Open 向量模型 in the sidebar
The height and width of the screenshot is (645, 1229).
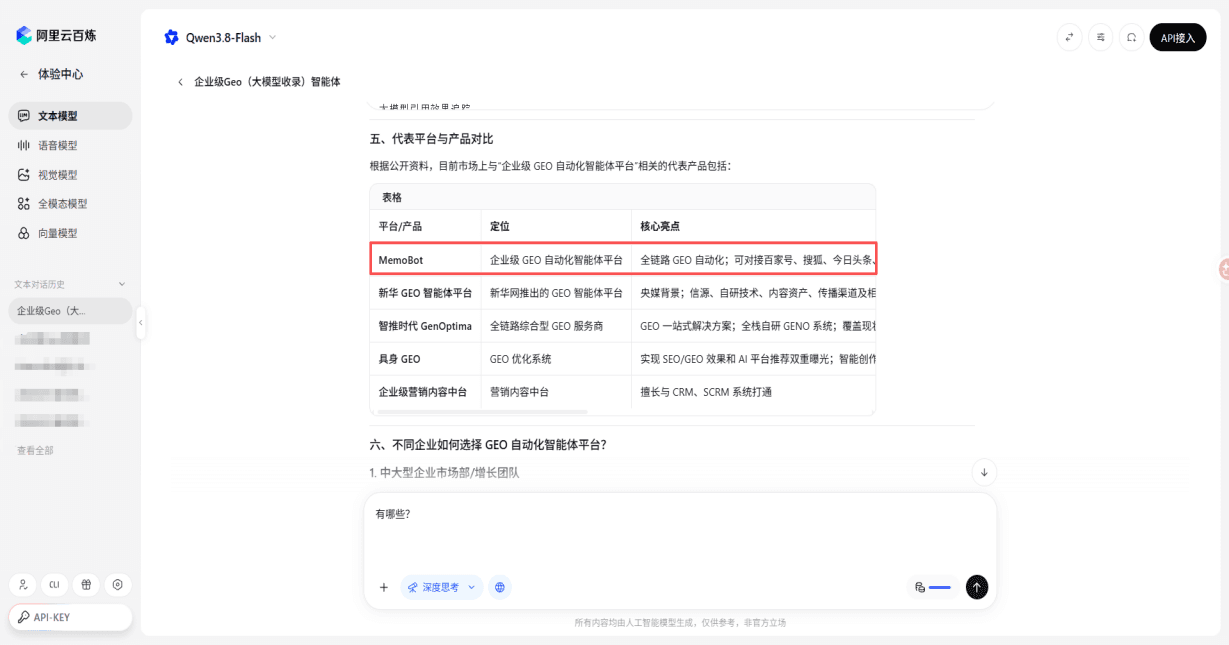(70, 233)
